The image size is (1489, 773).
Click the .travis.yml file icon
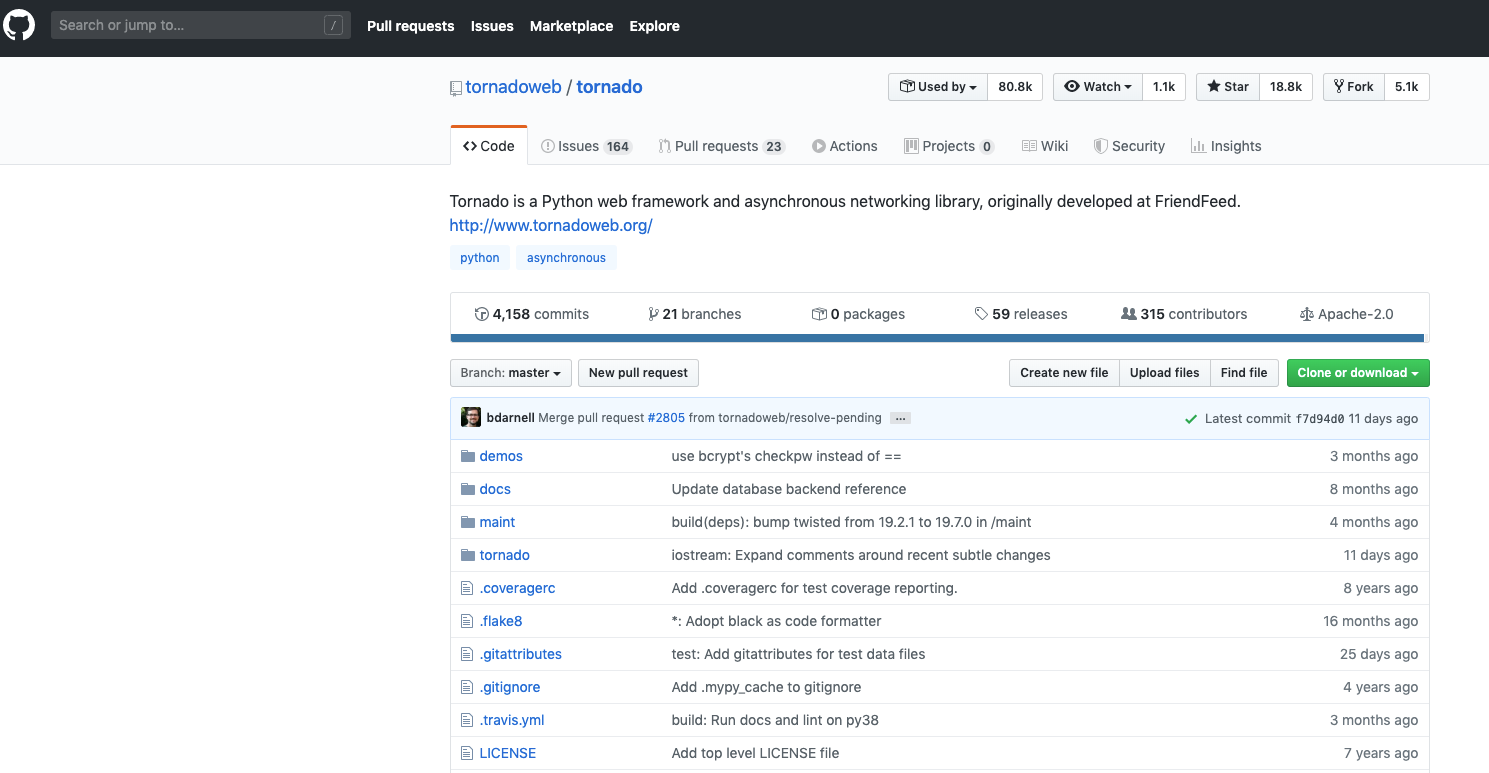[x=466, y=720]
